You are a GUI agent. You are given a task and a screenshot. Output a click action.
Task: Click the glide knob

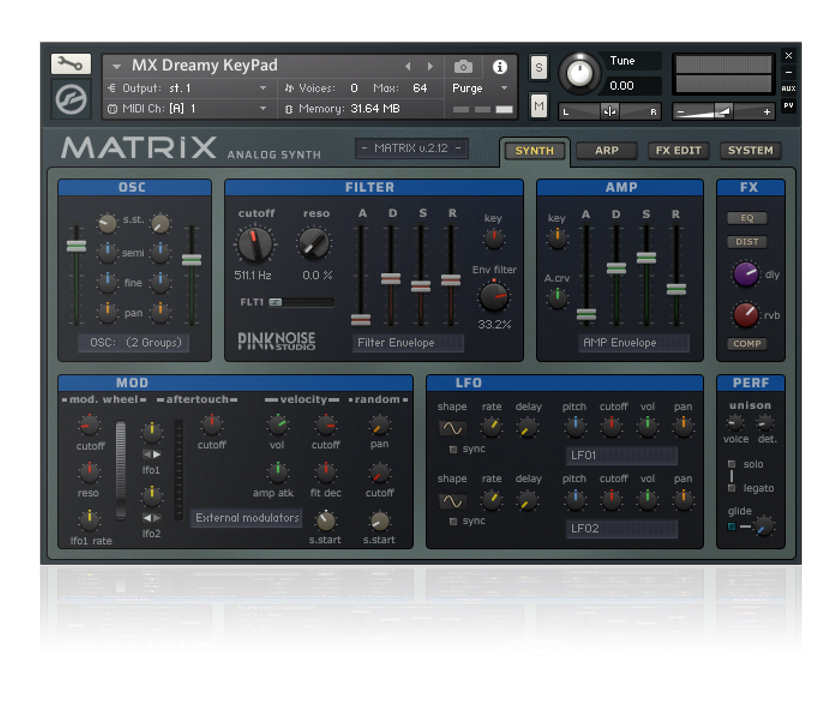pos(764,526)
